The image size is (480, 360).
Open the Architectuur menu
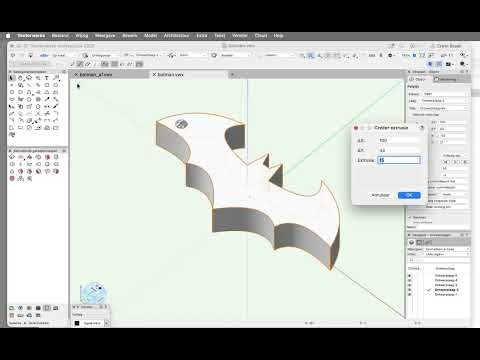176,36
